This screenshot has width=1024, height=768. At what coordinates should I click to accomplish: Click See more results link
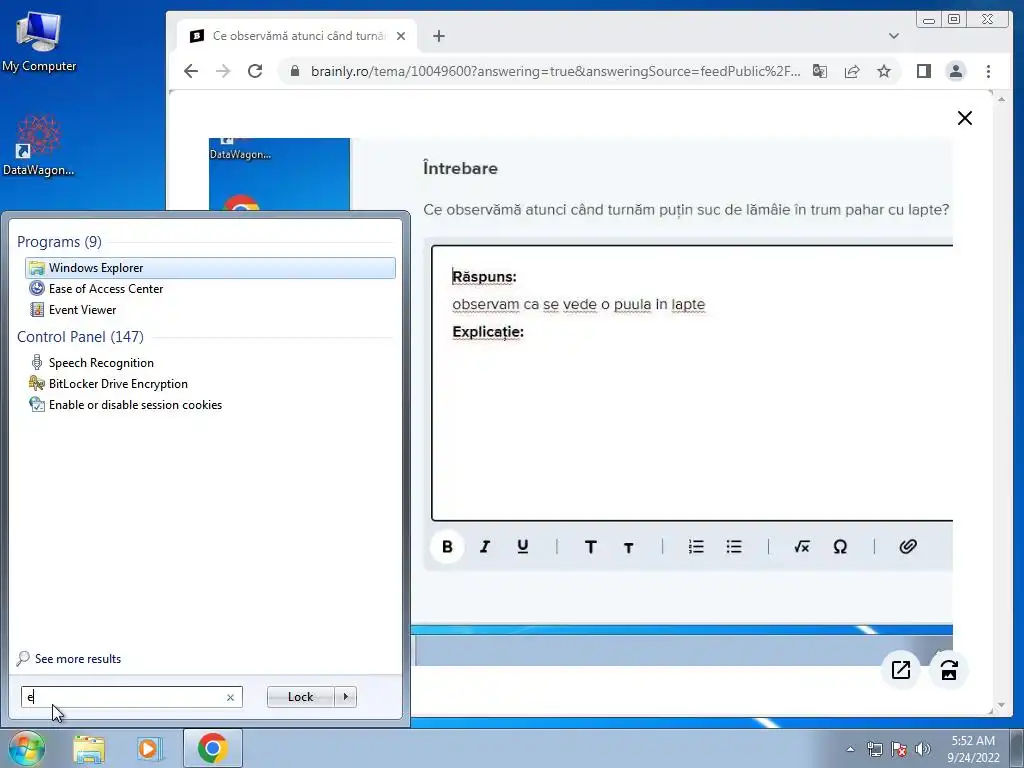[x=78, y=659]
